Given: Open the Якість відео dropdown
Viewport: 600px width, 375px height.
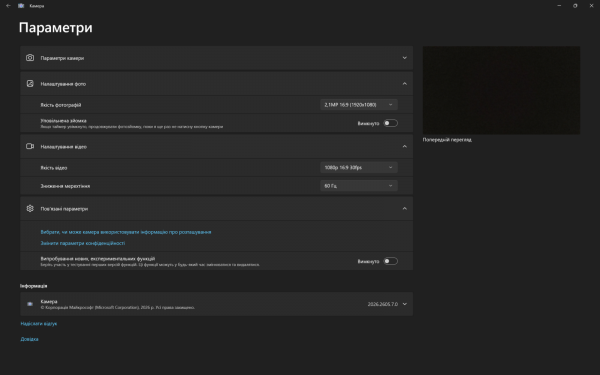Looking at the screenshot, I should 359,167.
